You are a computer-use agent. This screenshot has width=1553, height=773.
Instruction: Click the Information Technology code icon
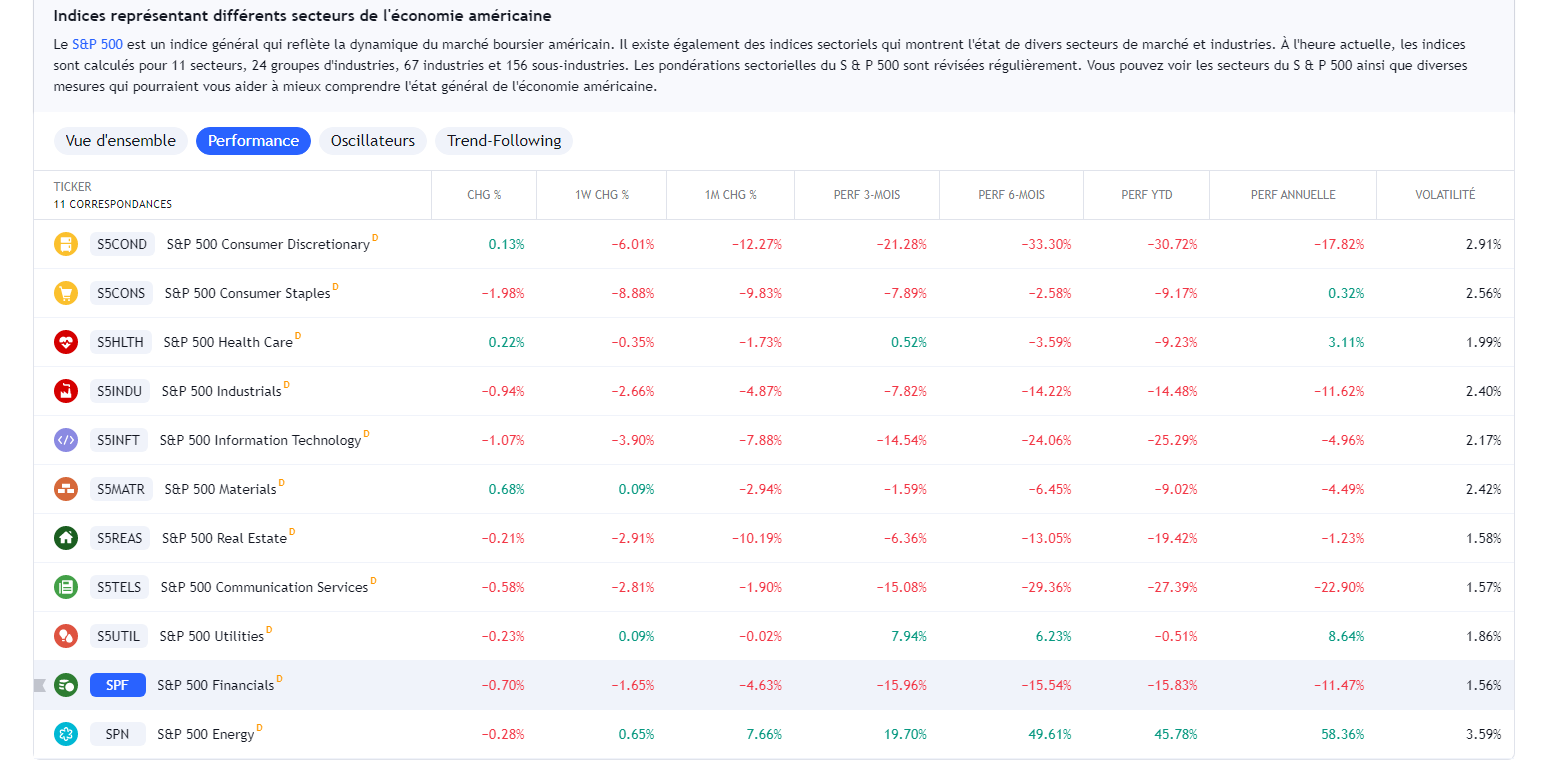(x=66, y=440)
